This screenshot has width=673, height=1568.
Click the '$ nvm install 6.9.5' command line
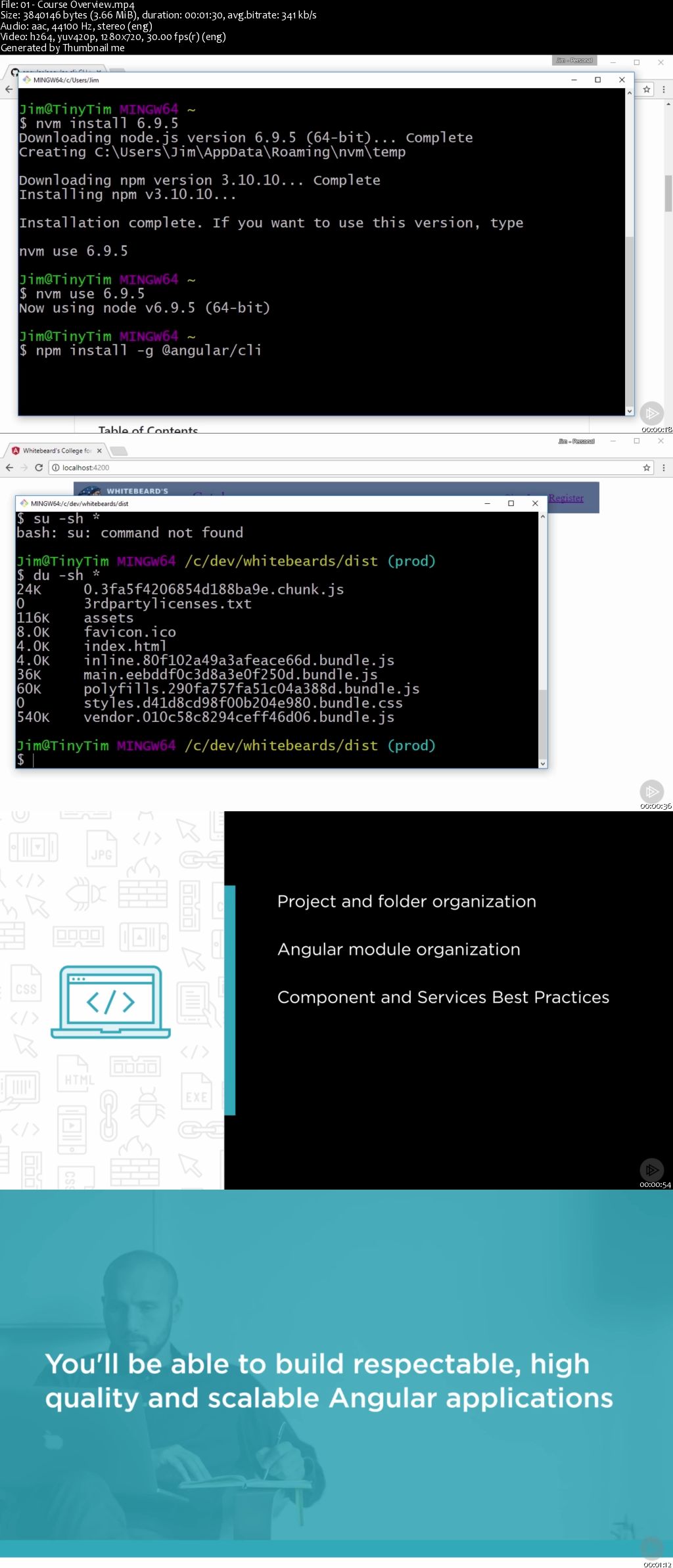click(99, 123)
